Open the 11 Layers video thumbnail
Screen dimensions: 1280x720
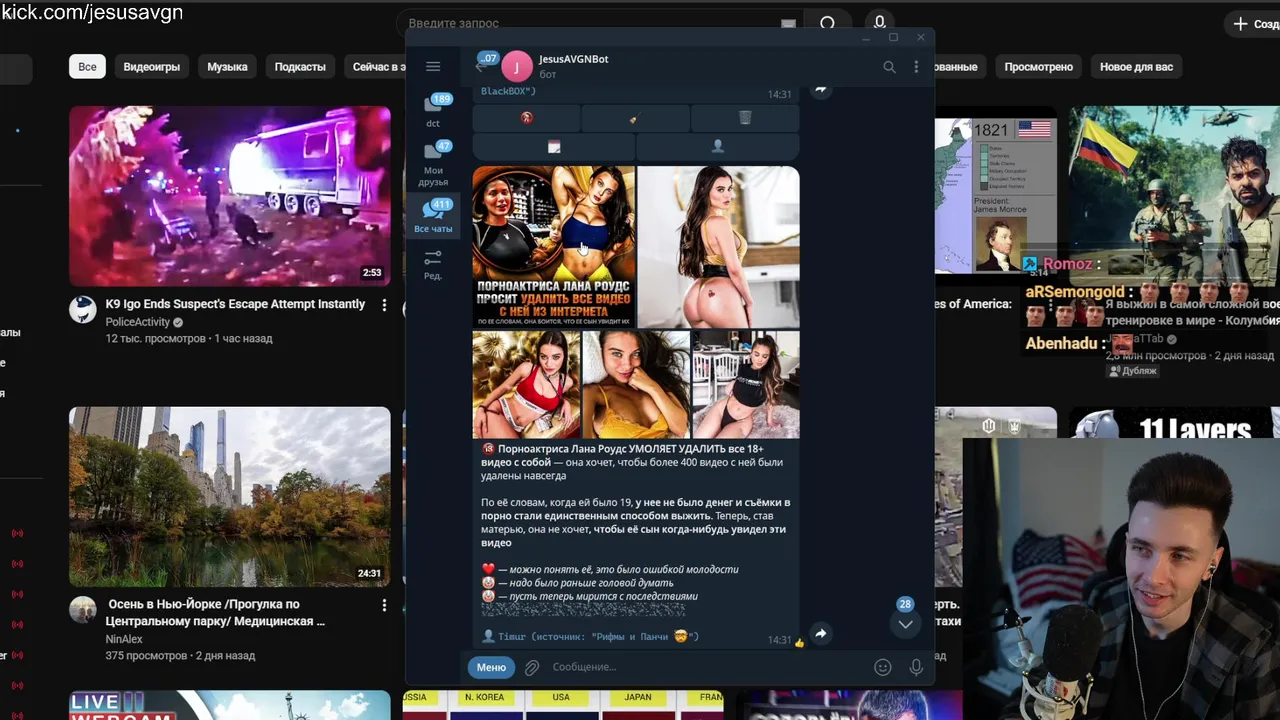[x=1174, y=422]
